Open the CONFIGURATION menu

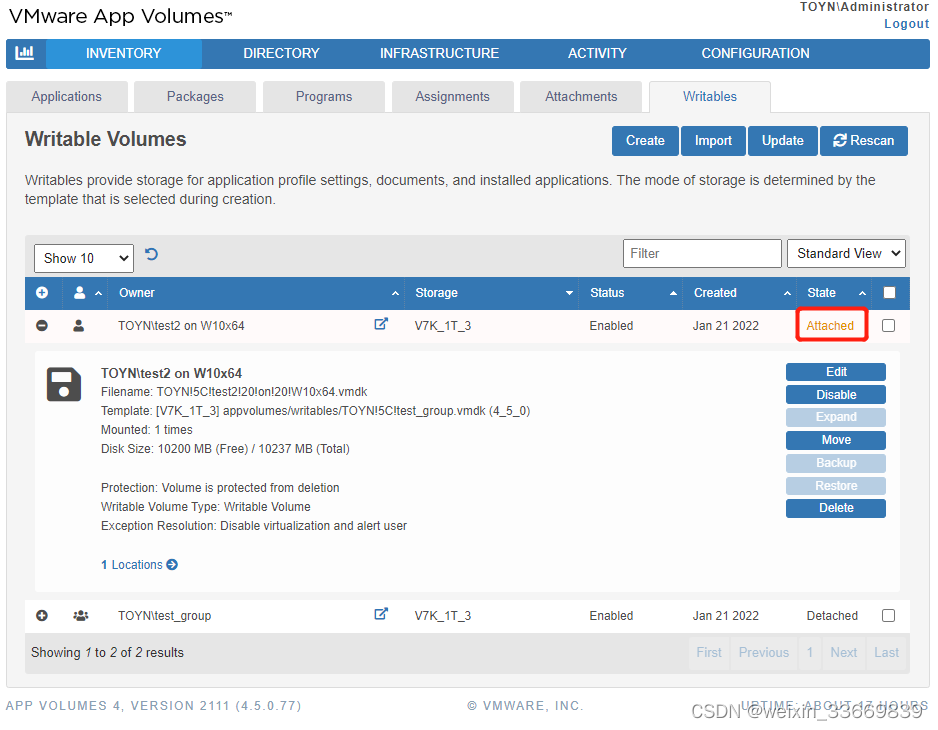(756, 53)
